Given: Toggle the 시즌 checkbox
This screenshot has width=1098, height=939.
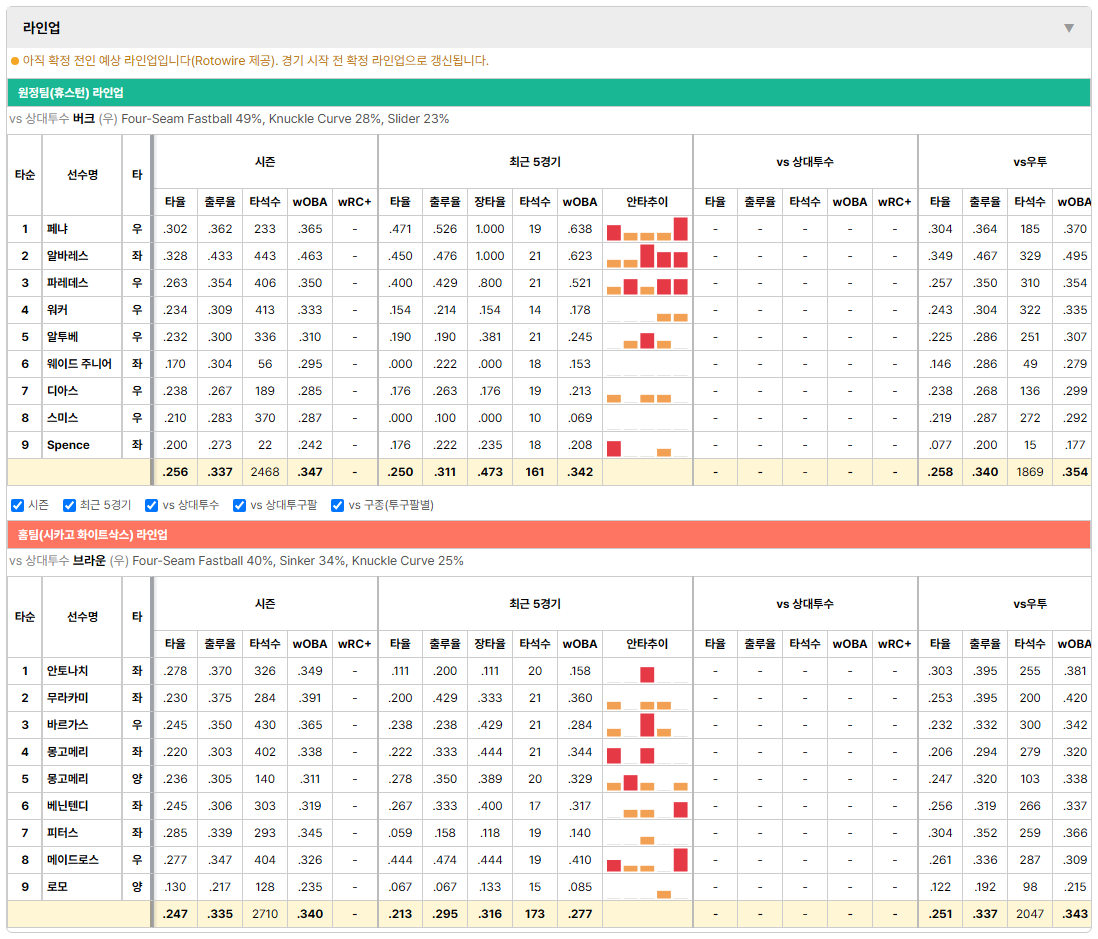Looking at the screenshot, I should click(x=18, y=506).
